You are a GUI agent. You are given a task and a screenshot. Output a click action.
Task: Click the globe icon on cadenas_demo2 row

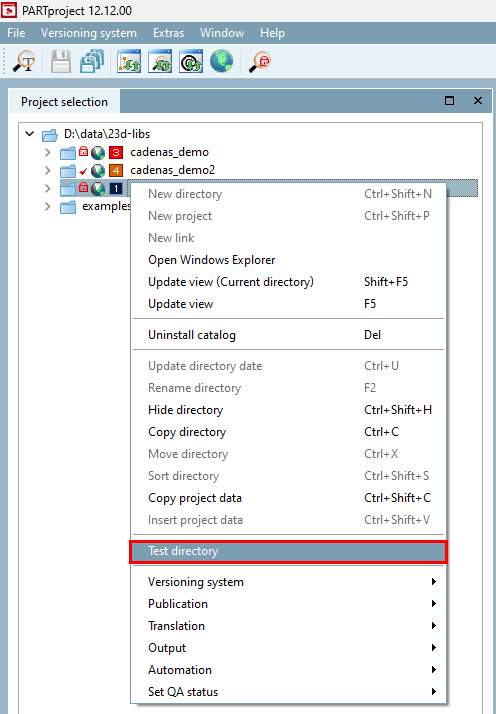coord(98,171)
